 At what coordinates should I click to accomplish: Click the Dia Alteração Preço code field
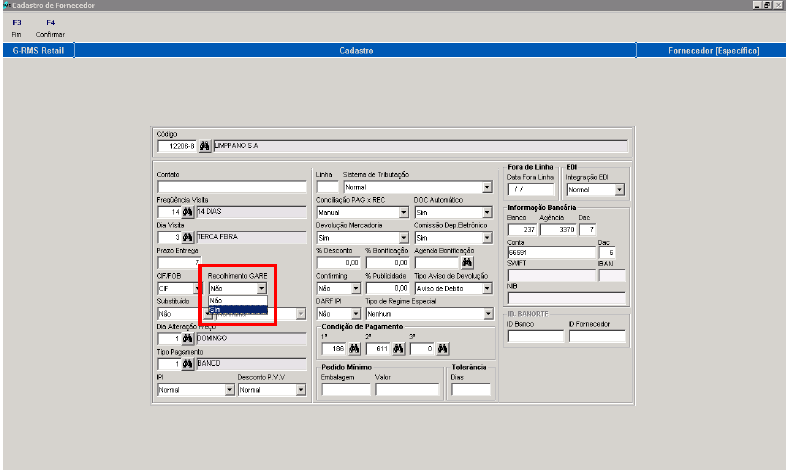169,338
